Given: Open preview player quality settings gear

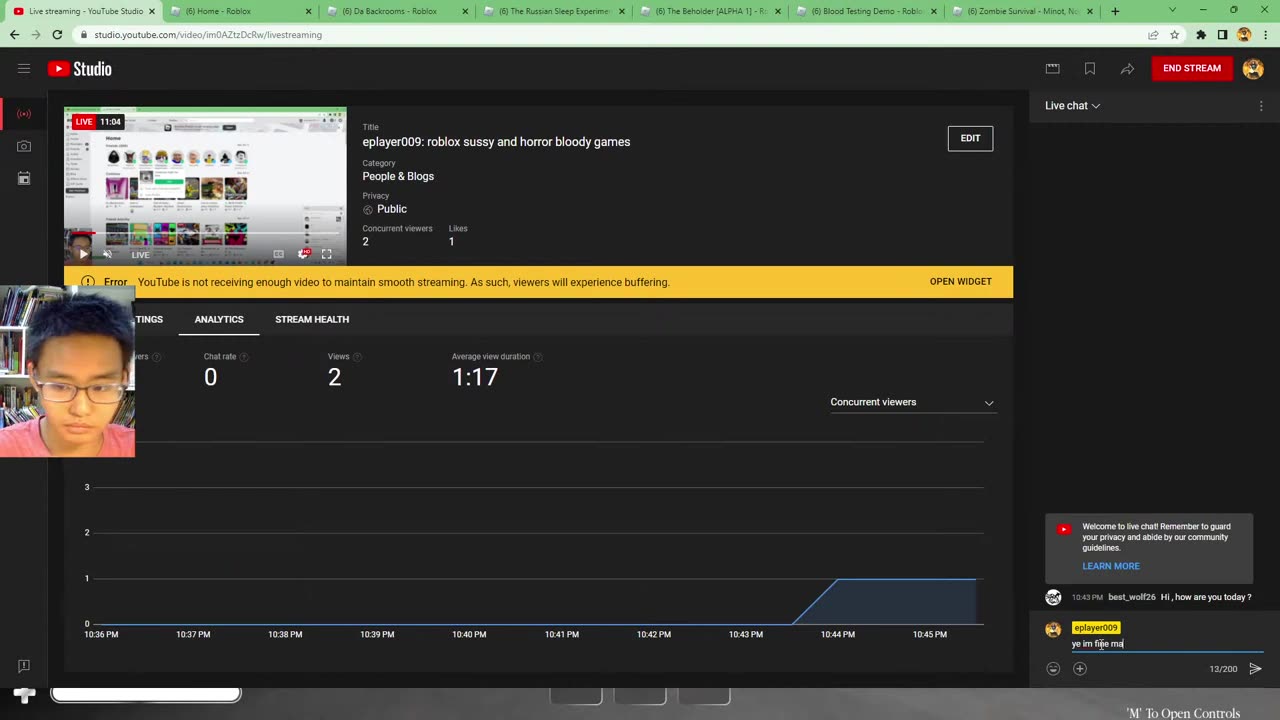Looking at the screenshot, I should (303, 254).
